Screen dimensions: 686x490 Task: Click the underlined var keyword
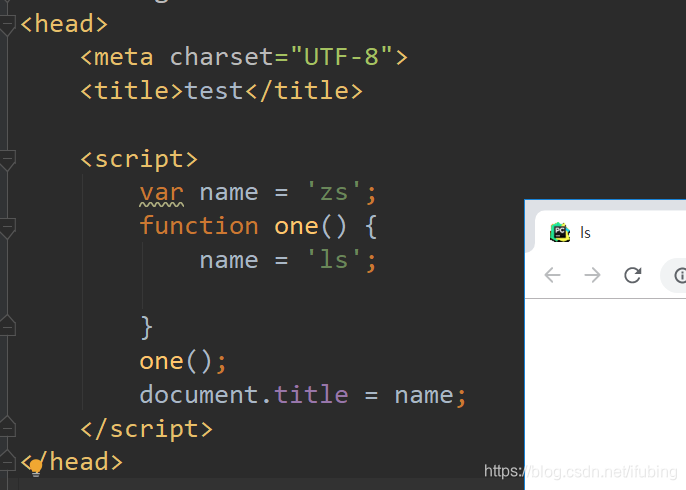click(x=162, y=193)
